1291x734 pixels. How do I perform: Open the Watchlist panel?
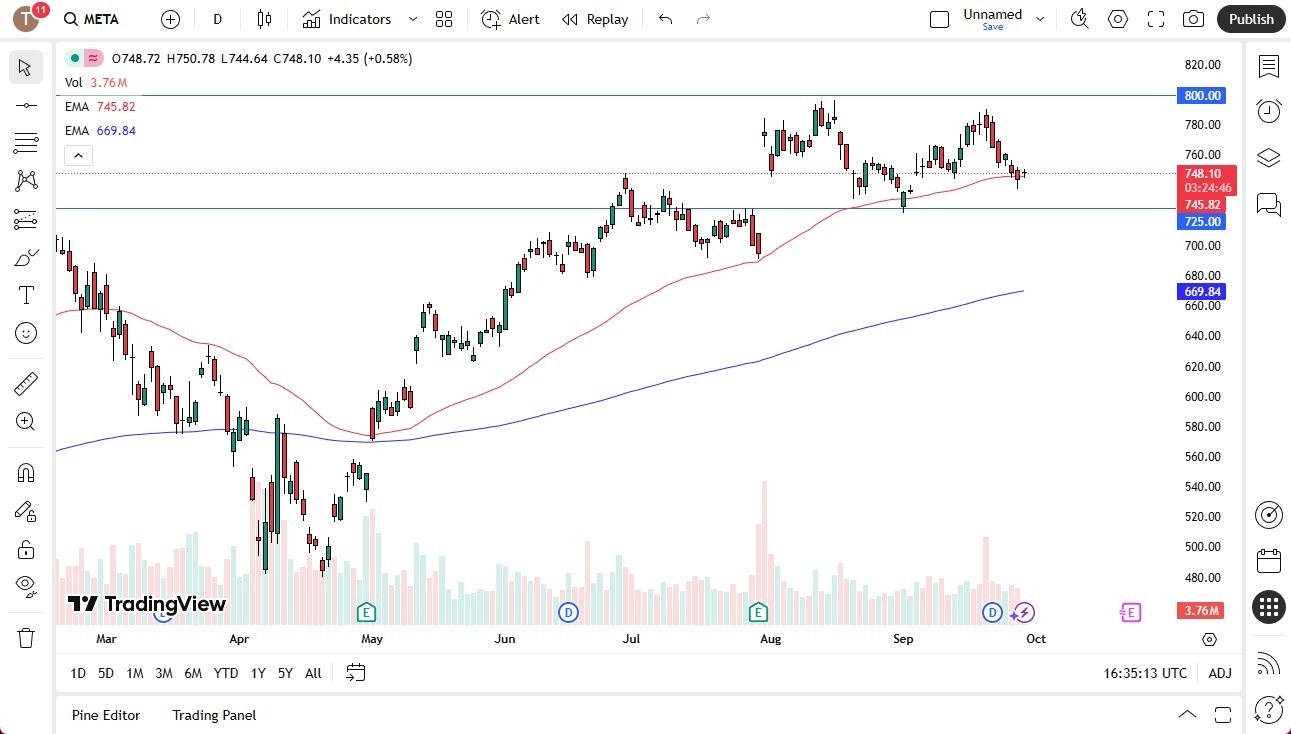1268,67
